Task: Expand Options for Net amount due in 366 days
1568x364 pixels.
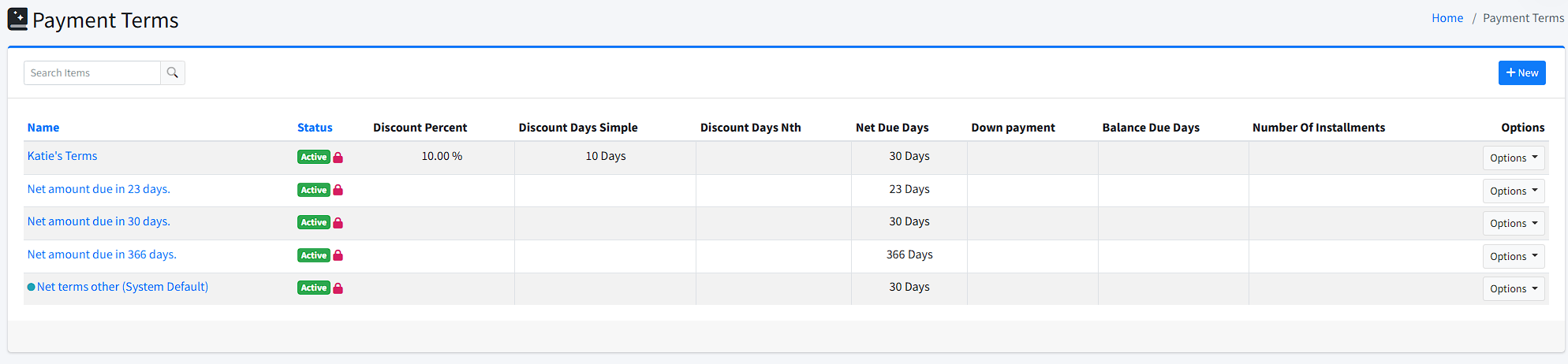Action: (1513, 256)
